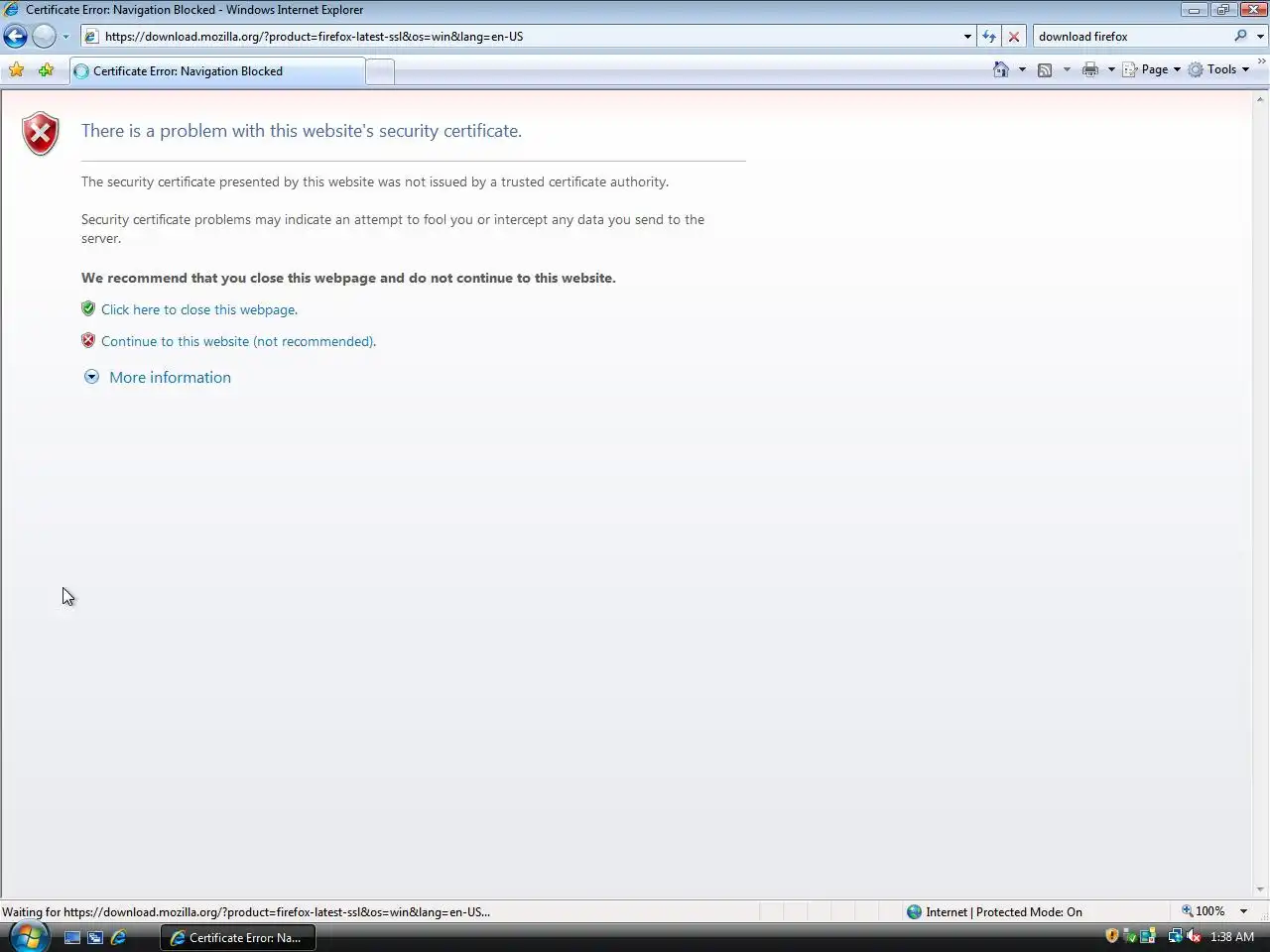Click the RSS Feeds icon
The width and height of the screenshot is (1270, 952).
[x=1045, y=69]
